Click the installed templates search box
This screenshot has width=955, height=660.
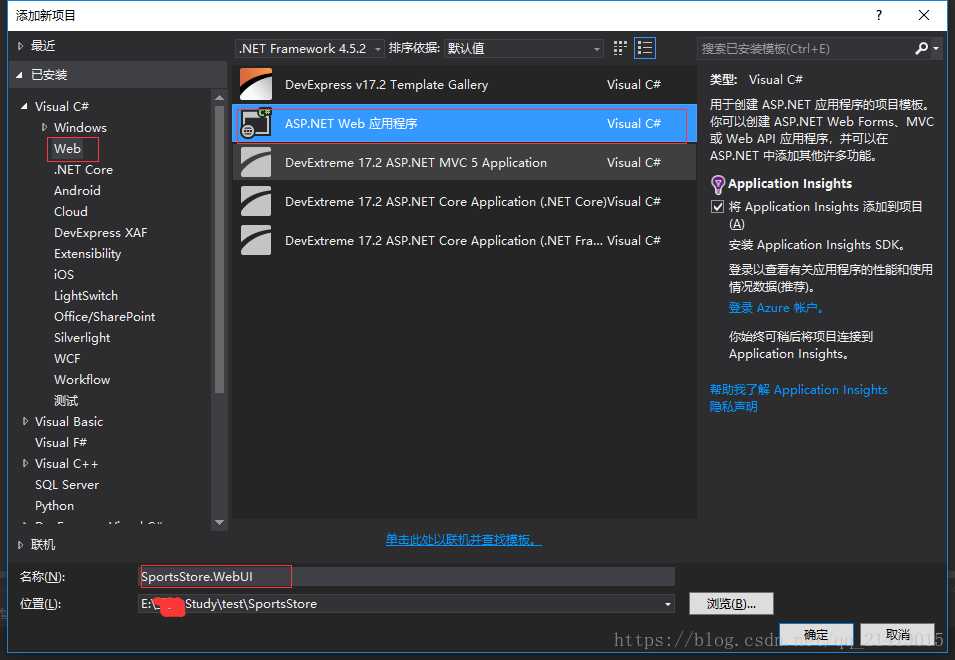805,48
